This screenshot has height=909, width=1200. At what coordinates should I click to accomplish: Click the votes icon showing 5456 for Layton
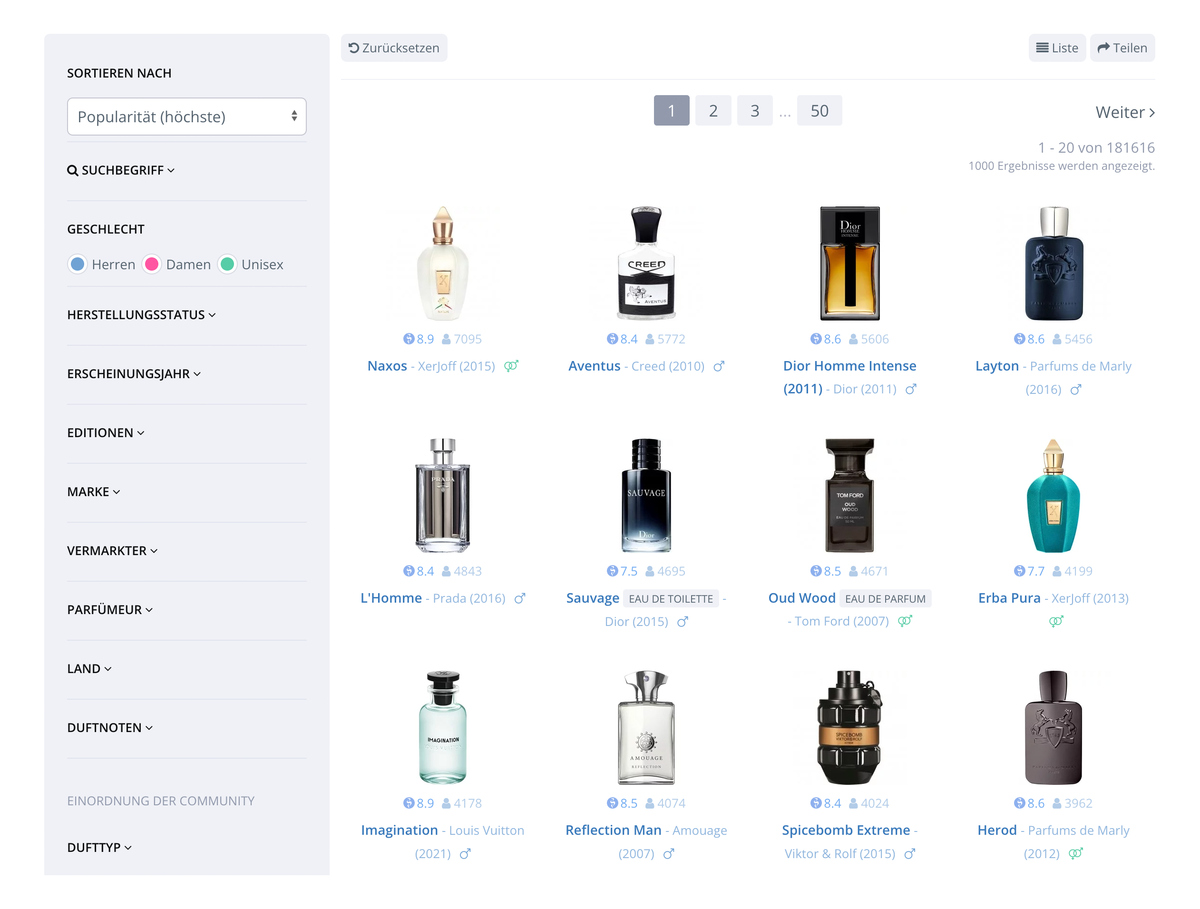[1057, 339]
